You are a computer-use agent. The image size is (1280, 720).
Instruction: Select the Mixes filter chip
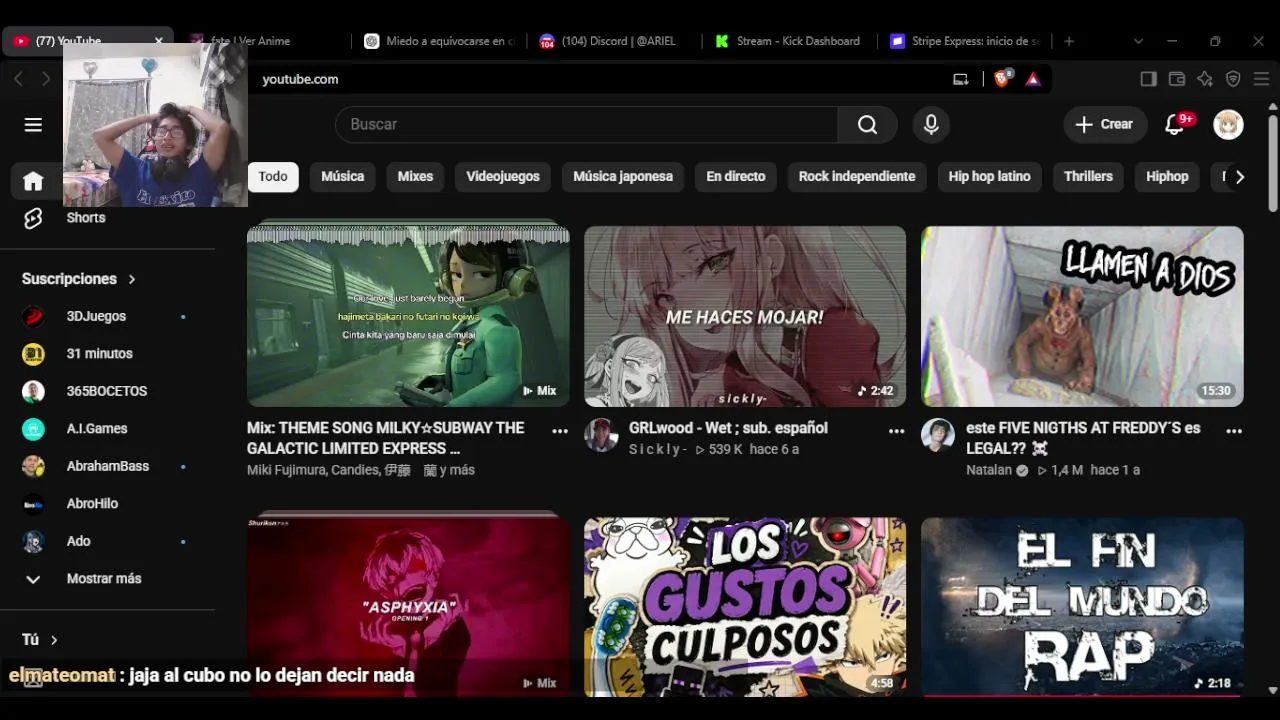pos(415,177)
